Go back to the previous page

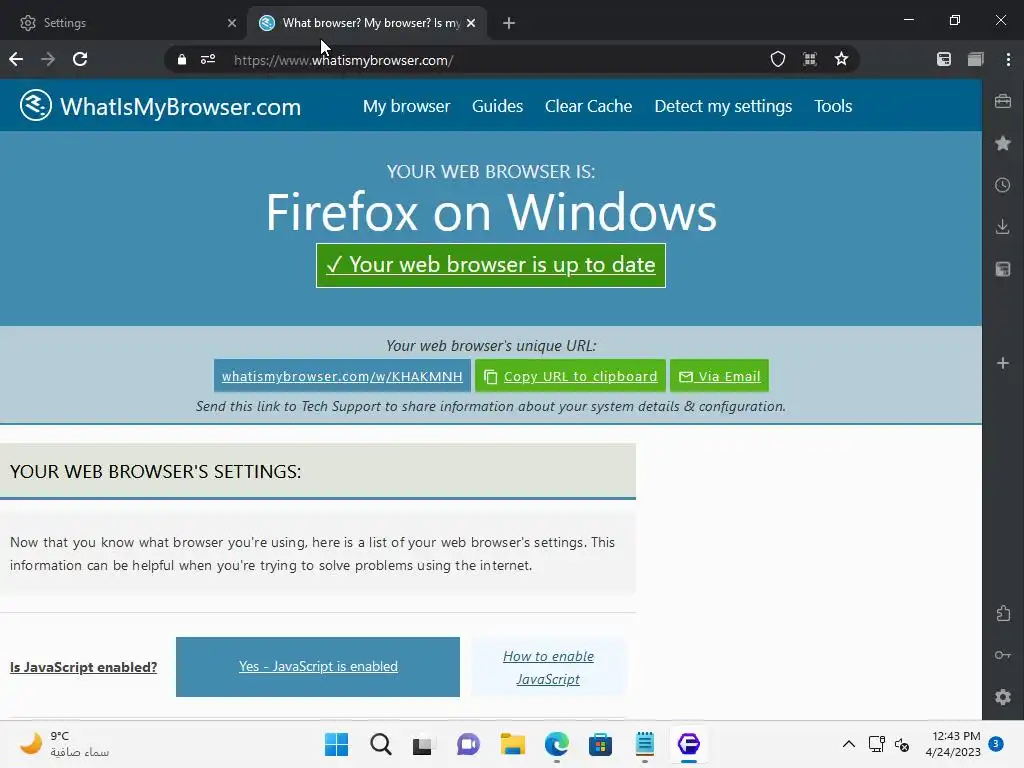click(x=16, y=59)
